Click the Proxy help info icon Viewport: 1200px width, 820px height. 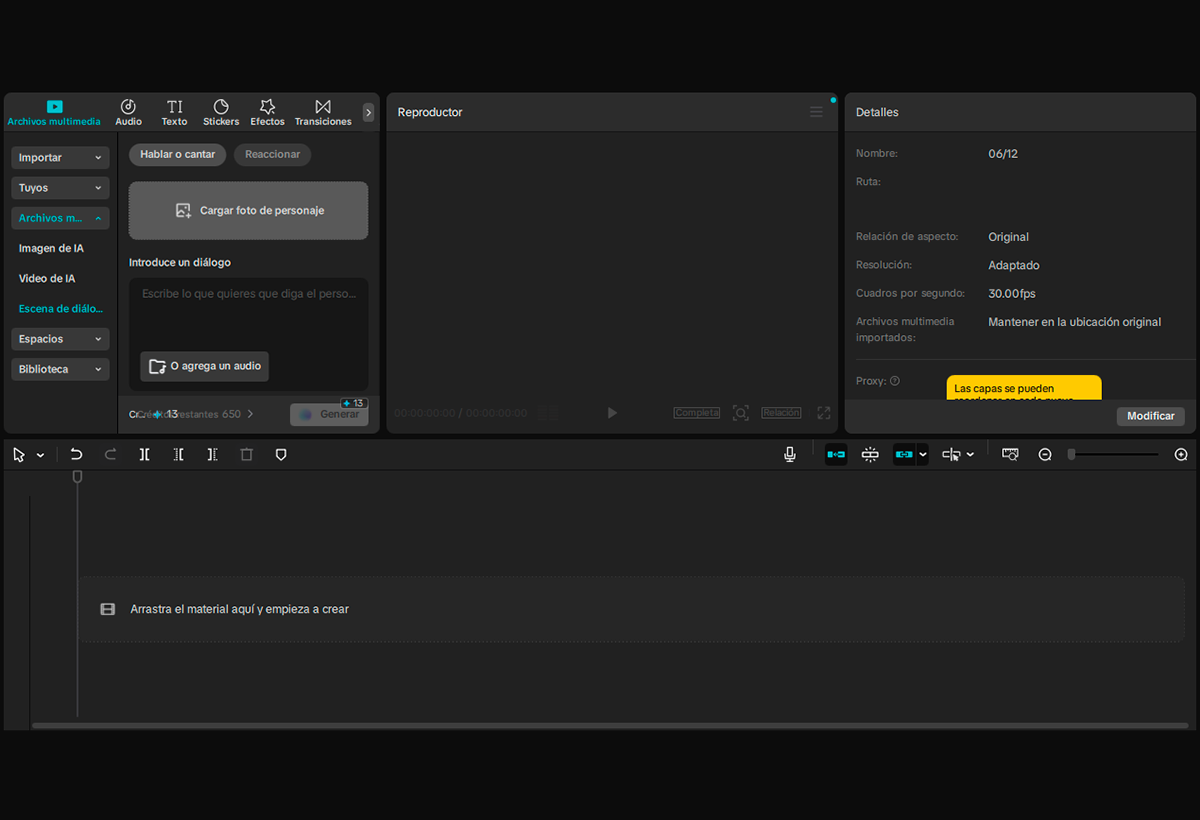895,381
